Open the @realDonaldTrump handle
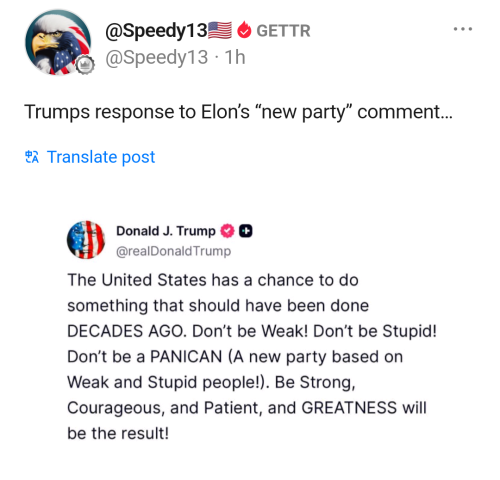The height and width of the screenshot is (480, 500). (173, 251)
